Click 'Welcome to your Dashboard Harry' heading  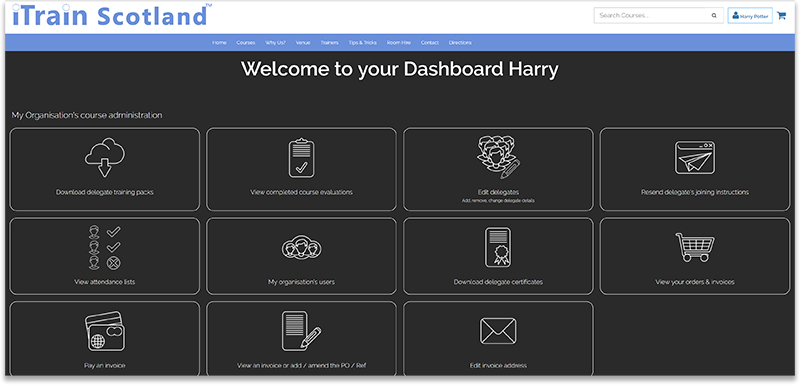(399, 69)
